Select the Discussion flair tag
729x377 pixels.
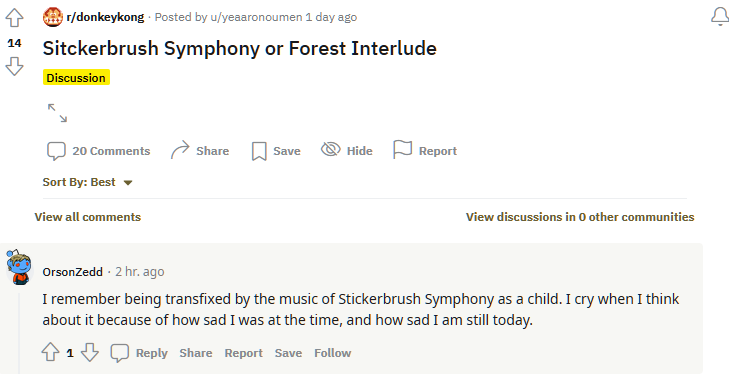(x=76, y=78)
